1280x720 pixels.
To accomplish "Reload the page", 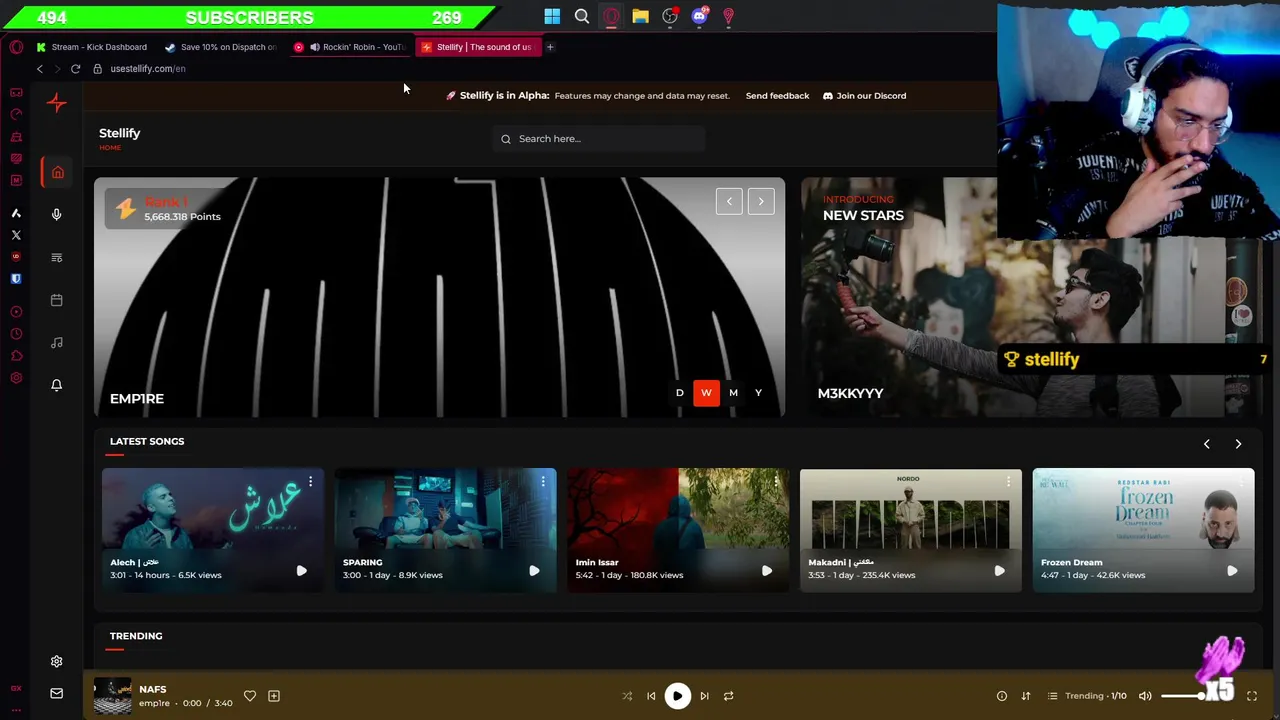I will click(75, 69).
